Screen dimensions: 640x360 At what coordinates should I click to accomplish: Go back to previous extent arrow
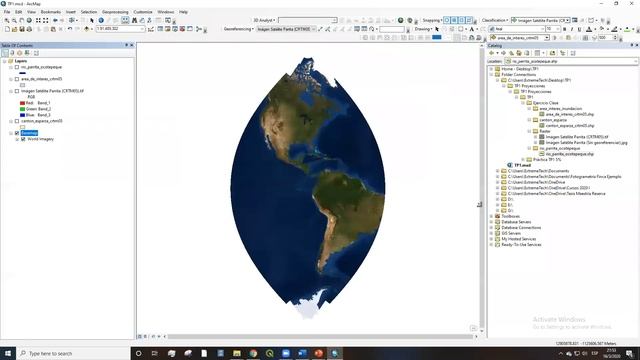[x=55, y=20]
